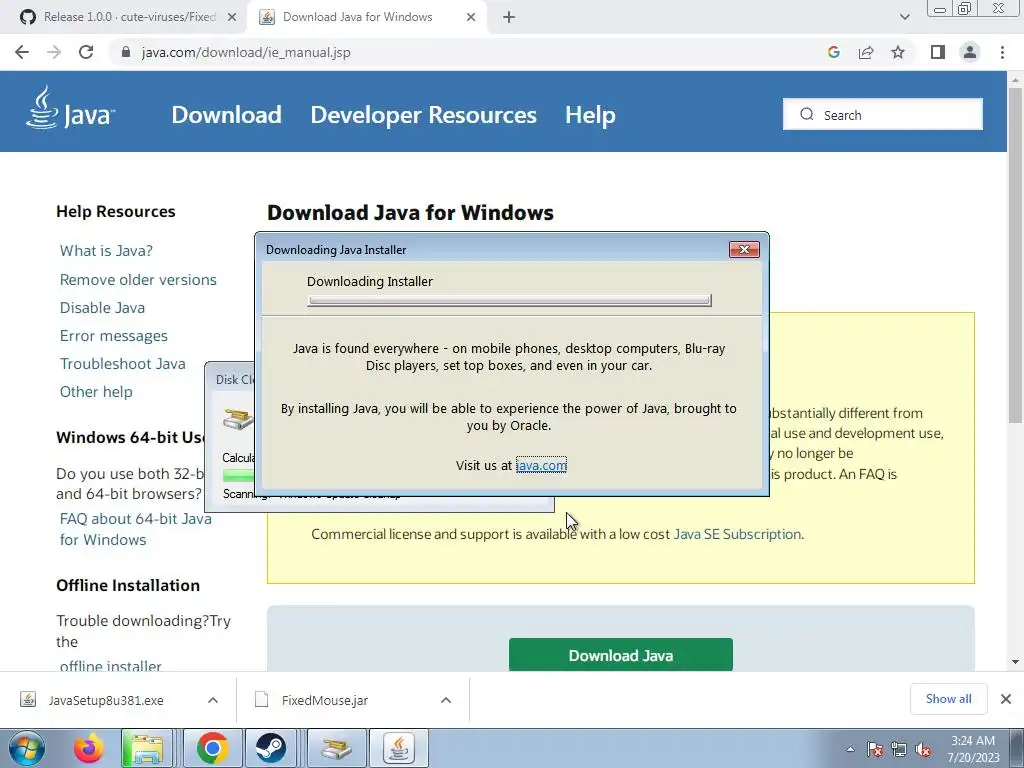1024x768 pixels.
Task: Open the Developer Resources menu
Action: [x=423, y=115]
